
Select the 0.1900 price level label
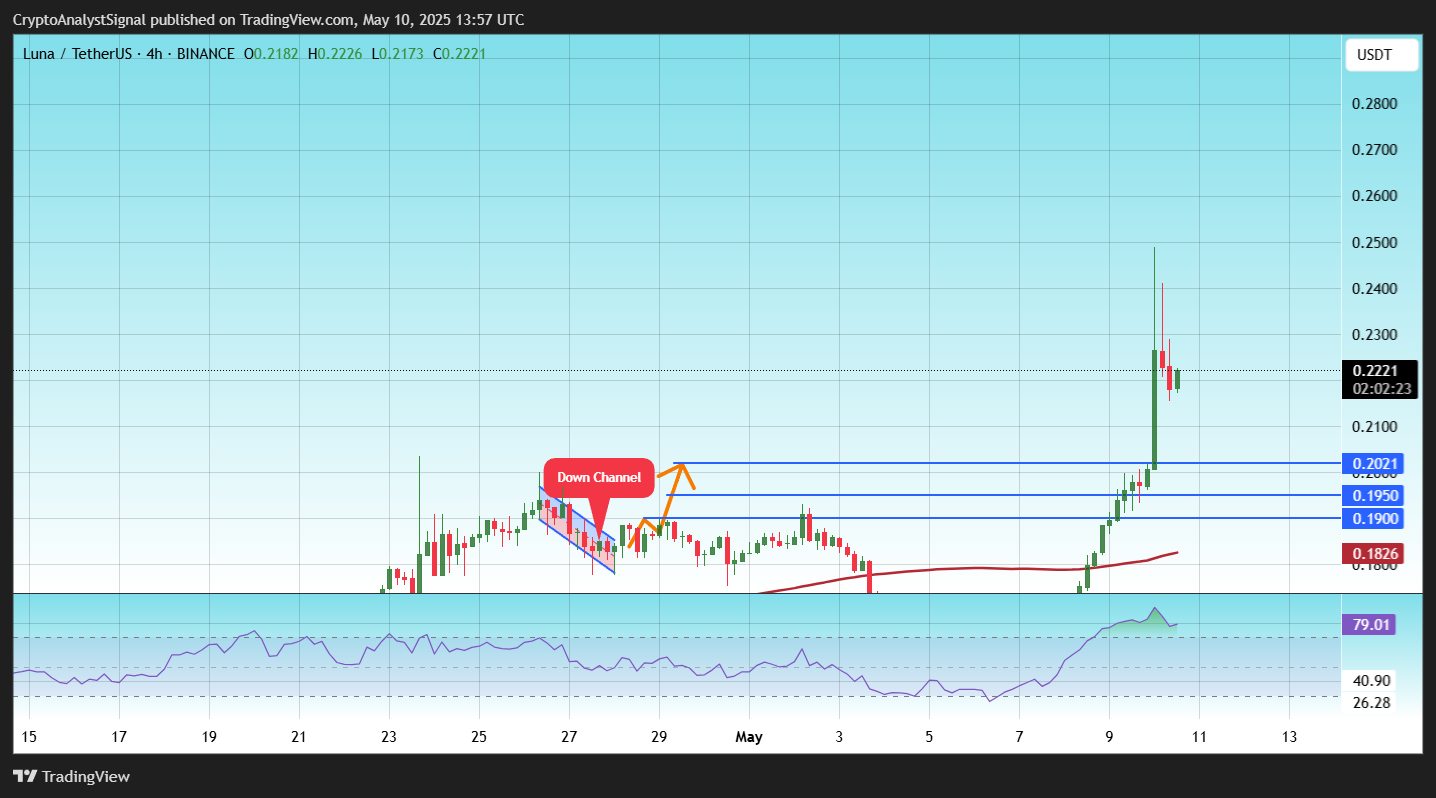click(1377, 519)
